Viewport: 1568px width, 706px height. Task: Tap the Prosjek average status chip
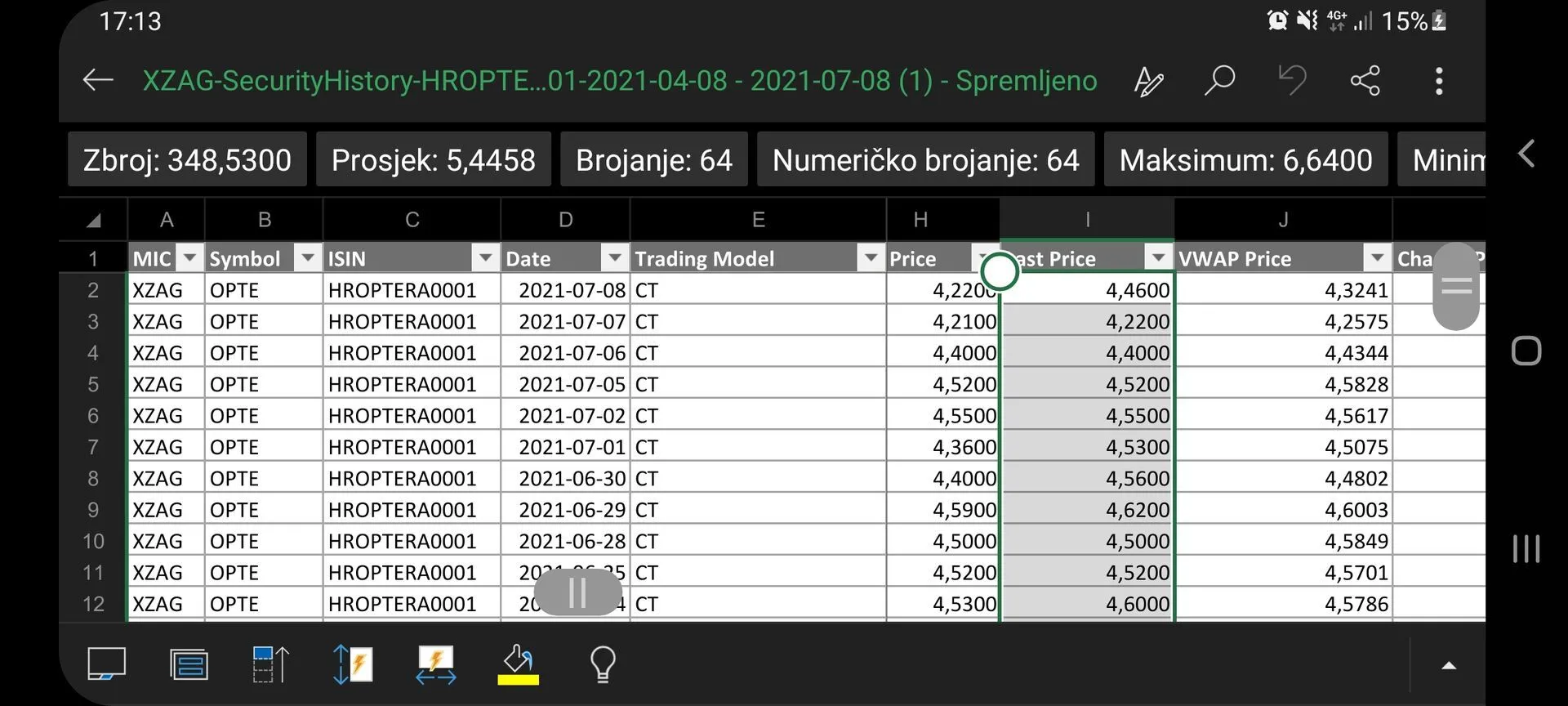click(434, 159)
